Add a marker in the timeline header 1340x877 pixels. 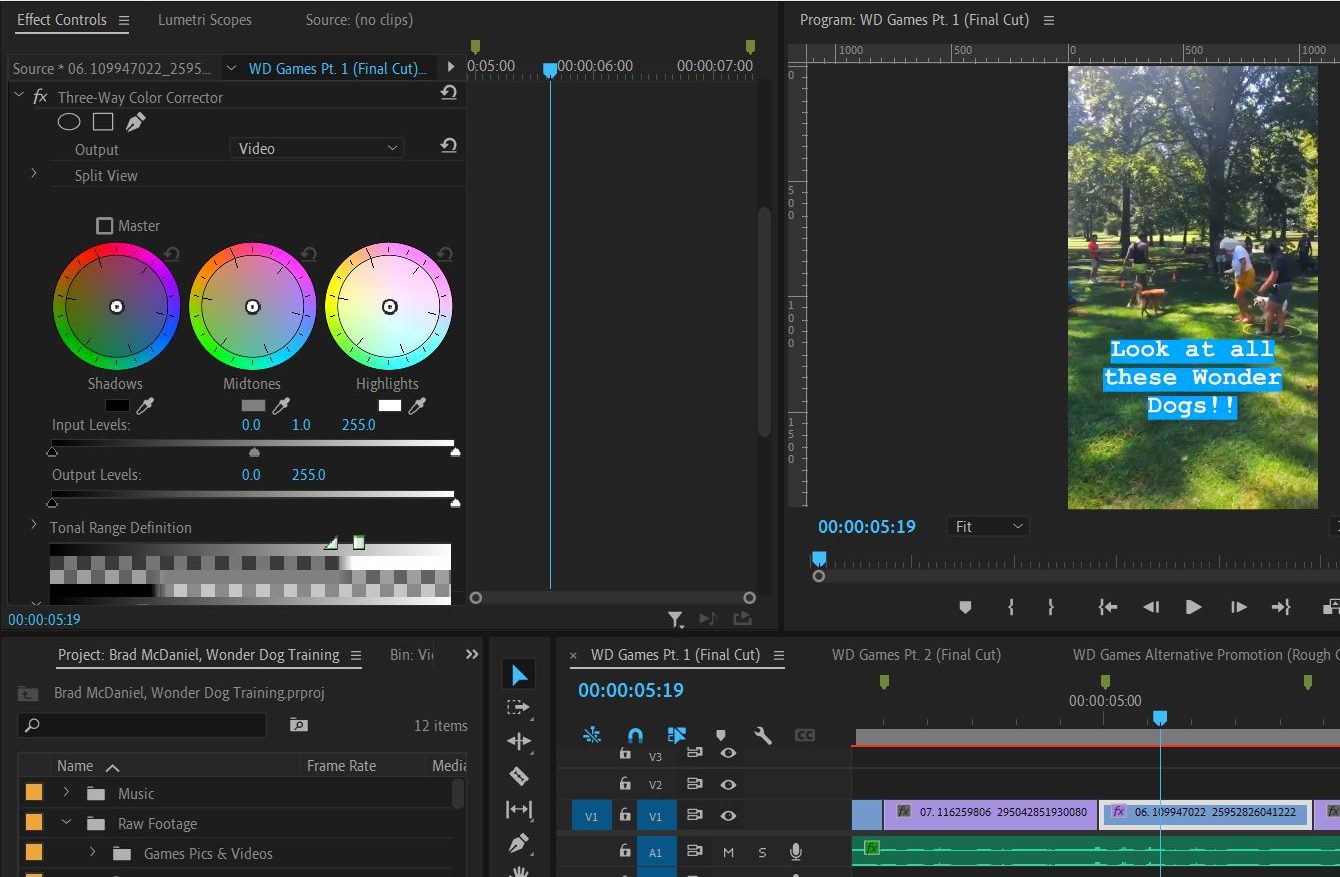pos(720,736)
